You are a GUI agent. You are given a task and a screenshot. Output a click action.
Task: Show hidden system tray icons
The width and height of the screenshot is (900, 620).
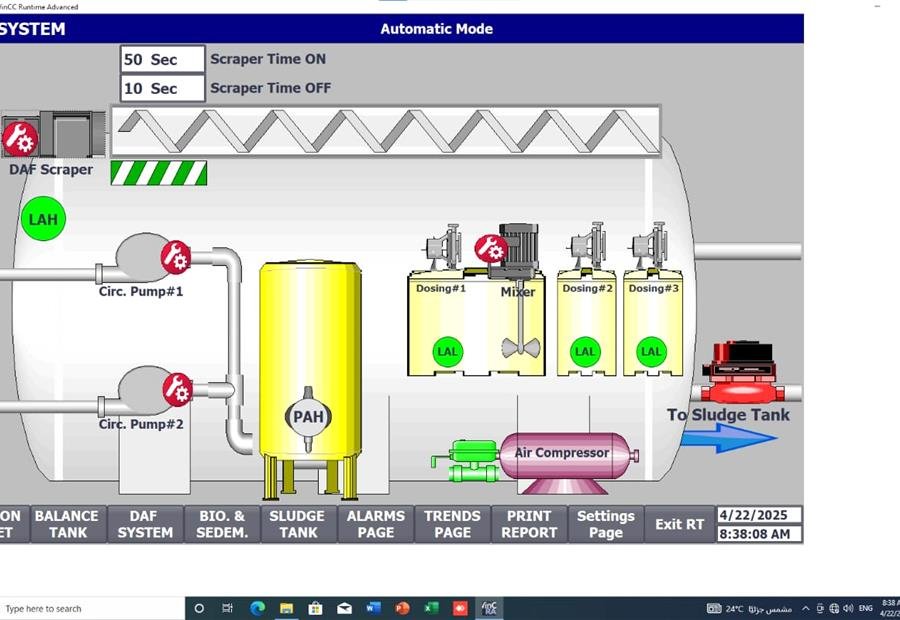pos(806,608)
